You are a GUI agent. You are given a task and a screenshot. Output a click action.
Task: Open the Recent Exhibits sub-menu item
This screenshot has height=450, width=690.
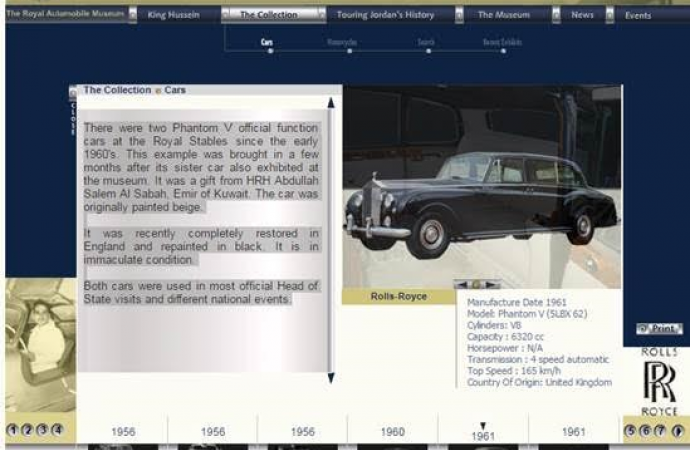502,42
